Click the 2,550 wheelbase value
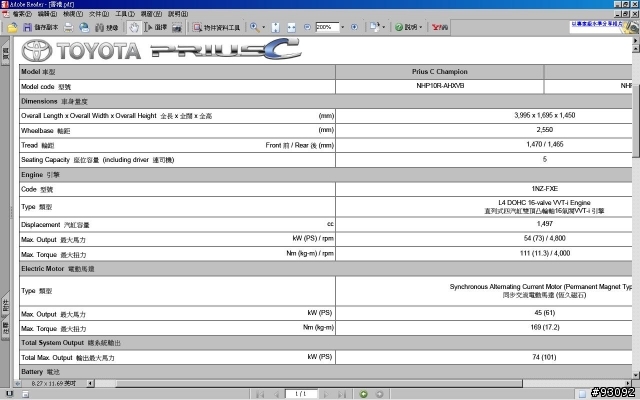This screenshot has width=640, height=400. (x=544, y=129)
